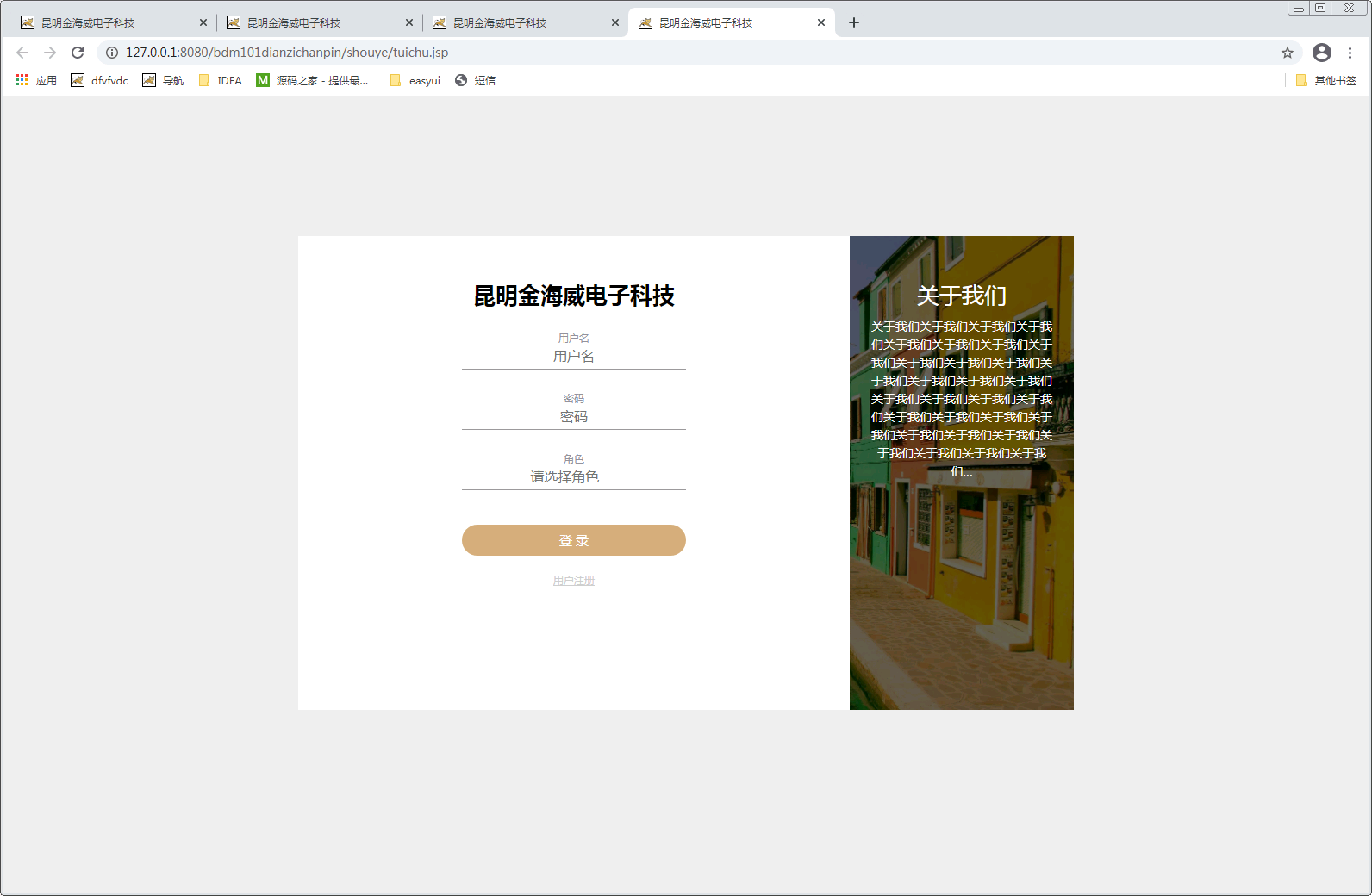The image size is (1372, 896).
Task: Open the Chrome three-dot menu
Action: 1350,53
